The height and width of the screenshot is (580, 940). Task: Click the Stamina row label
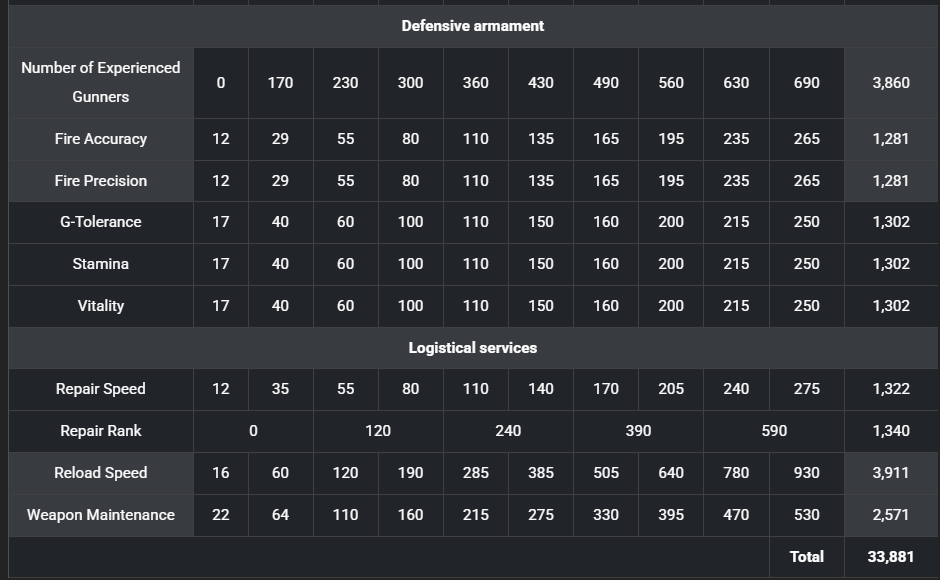[101, 264]
